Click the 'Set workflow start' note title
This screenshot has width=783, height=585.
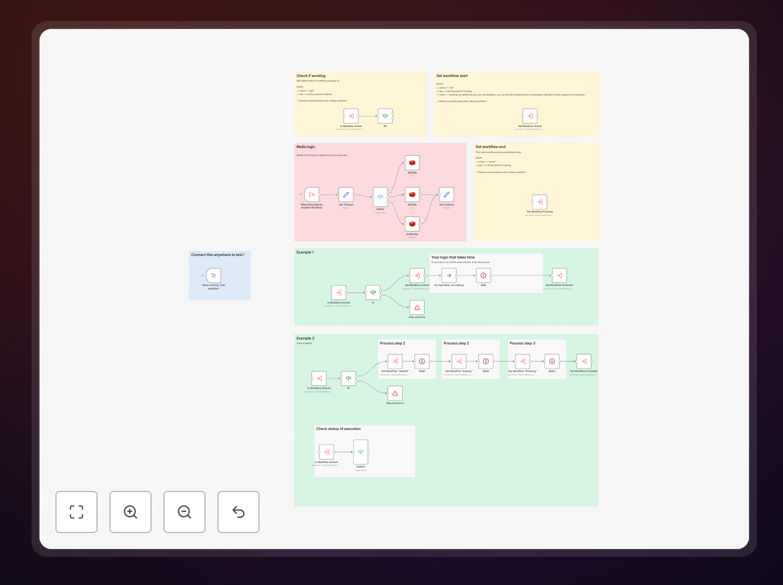[452, 76]
